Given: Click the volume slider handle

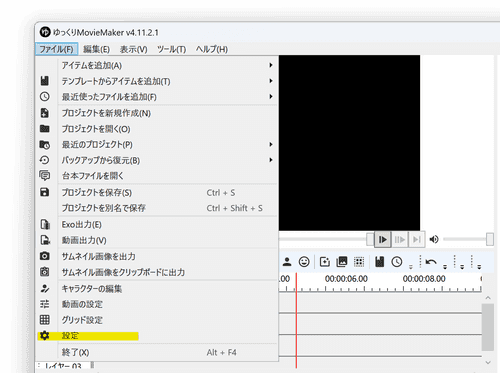Looking at the screenshot, I should pos(490,239).
